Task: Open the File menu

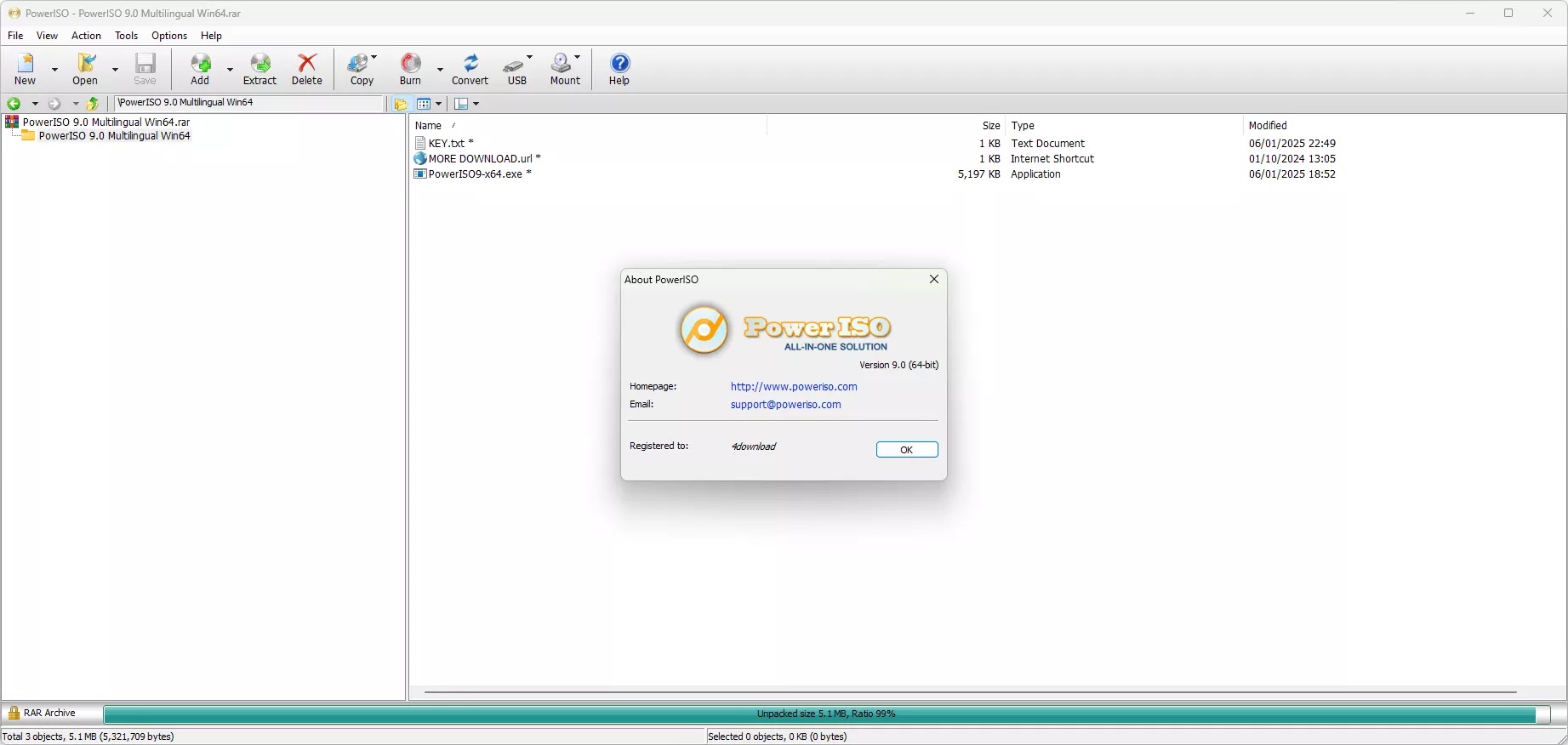Action: point(15,36)
